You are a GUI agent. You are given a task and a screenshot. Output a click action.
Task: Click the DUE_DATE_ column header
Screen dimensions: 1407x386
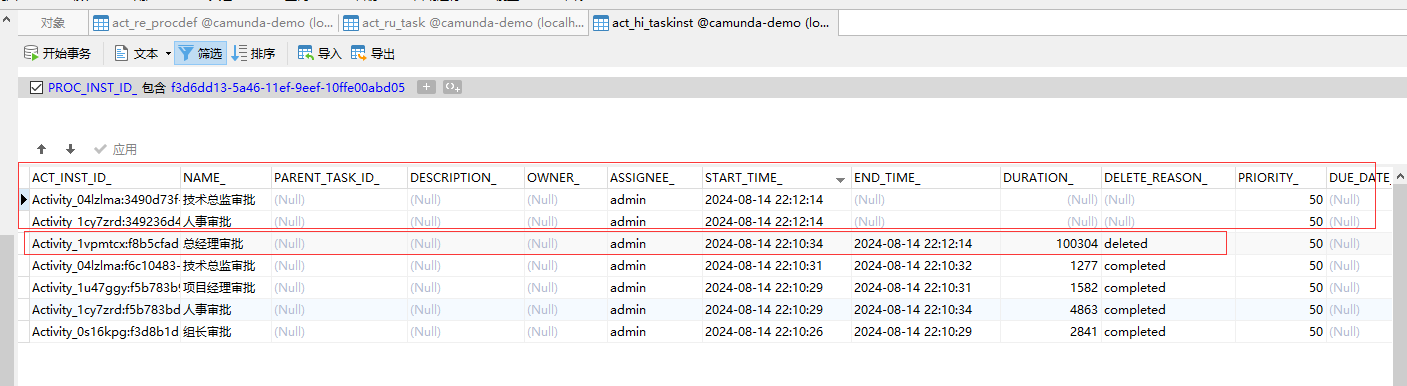[x=1360, y=178]
